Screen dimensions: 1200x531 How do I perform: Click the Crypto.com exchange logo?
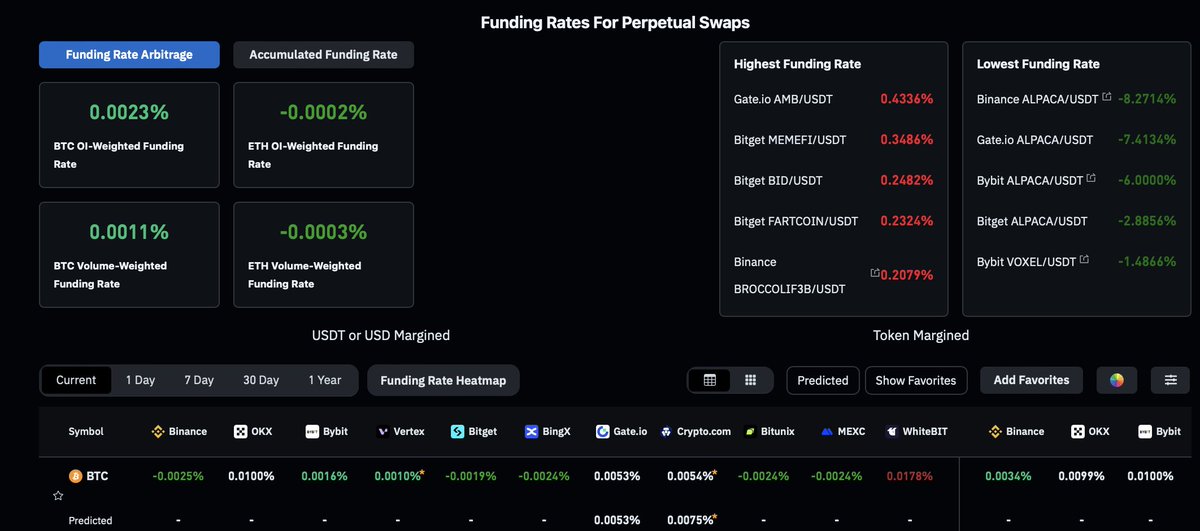(666, 432)
